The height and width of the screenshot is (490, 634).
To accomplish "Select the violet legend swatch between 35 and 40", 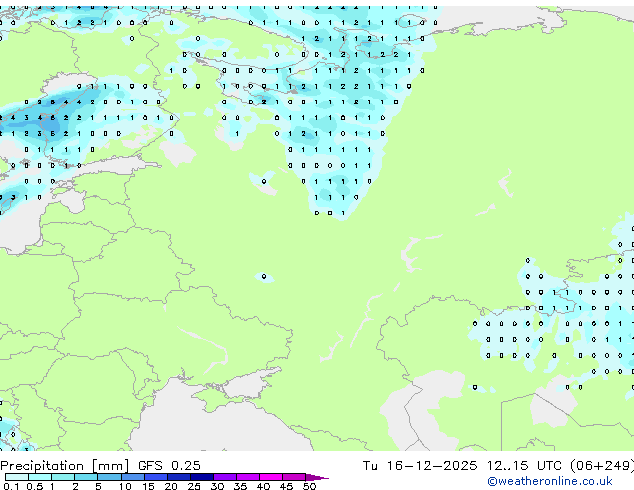I will click(248, 477).
